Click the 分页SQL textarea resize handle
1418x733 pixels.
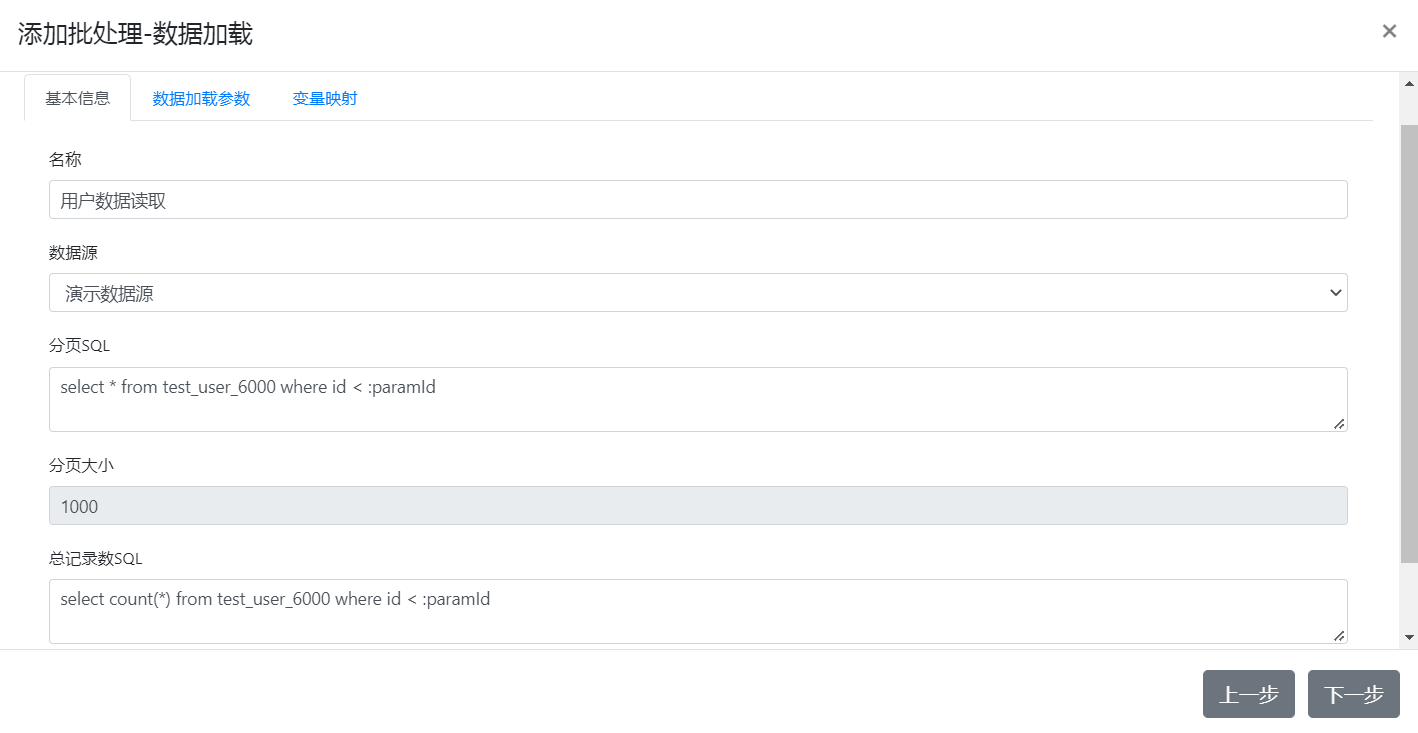click(x=1339, y=424)
